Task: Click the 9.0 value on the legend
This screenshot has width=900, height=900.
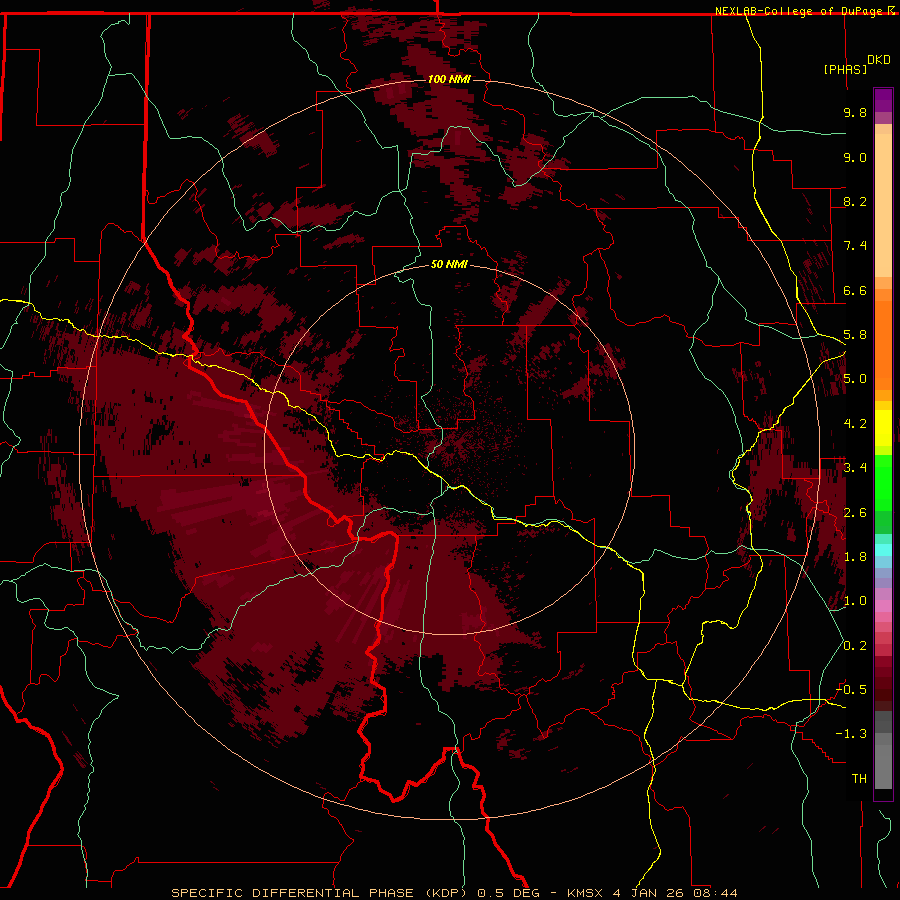Action: pyautogui.click(x=855, y=157)
